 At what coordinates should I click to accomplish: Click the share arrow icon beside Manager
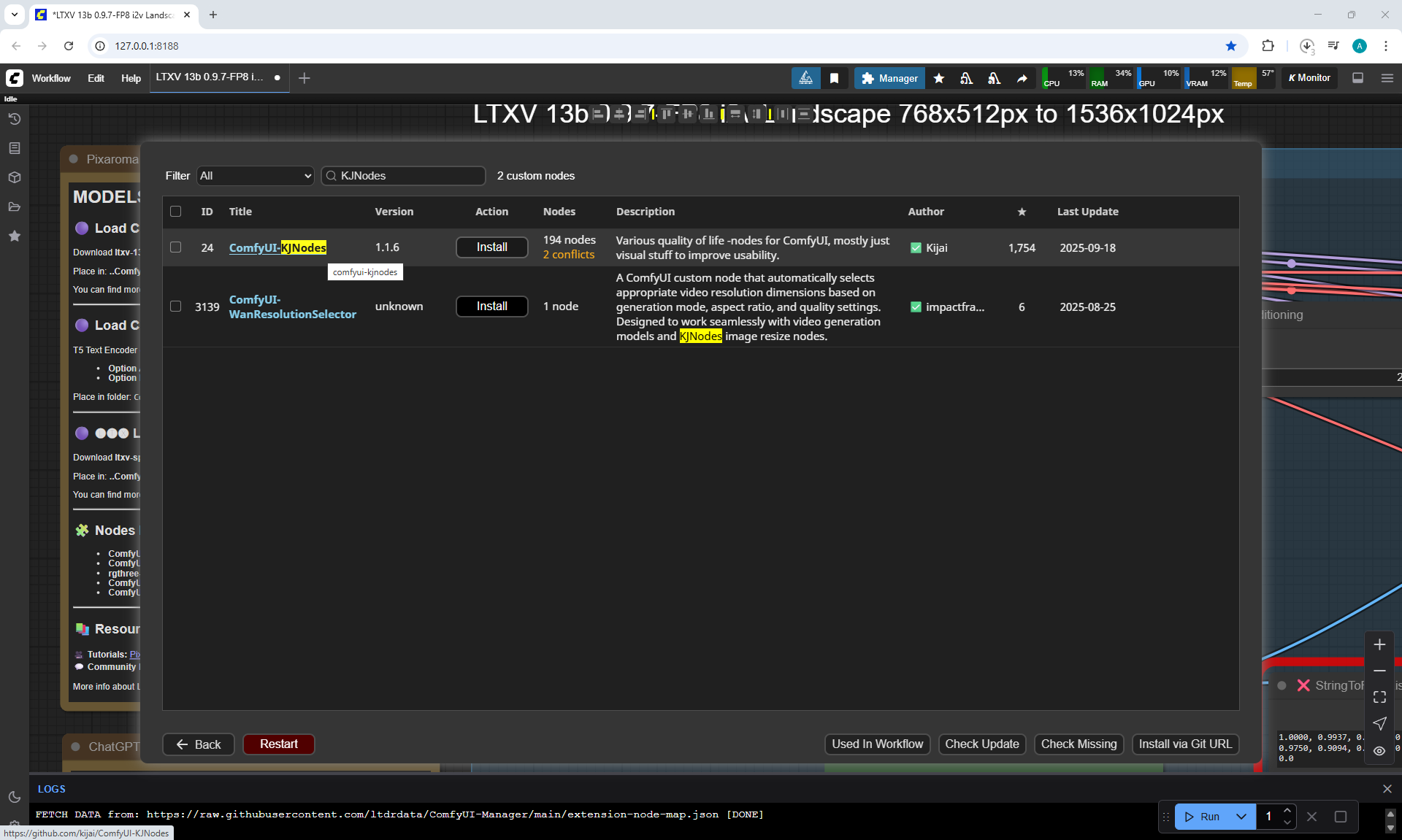(1022, 78)
